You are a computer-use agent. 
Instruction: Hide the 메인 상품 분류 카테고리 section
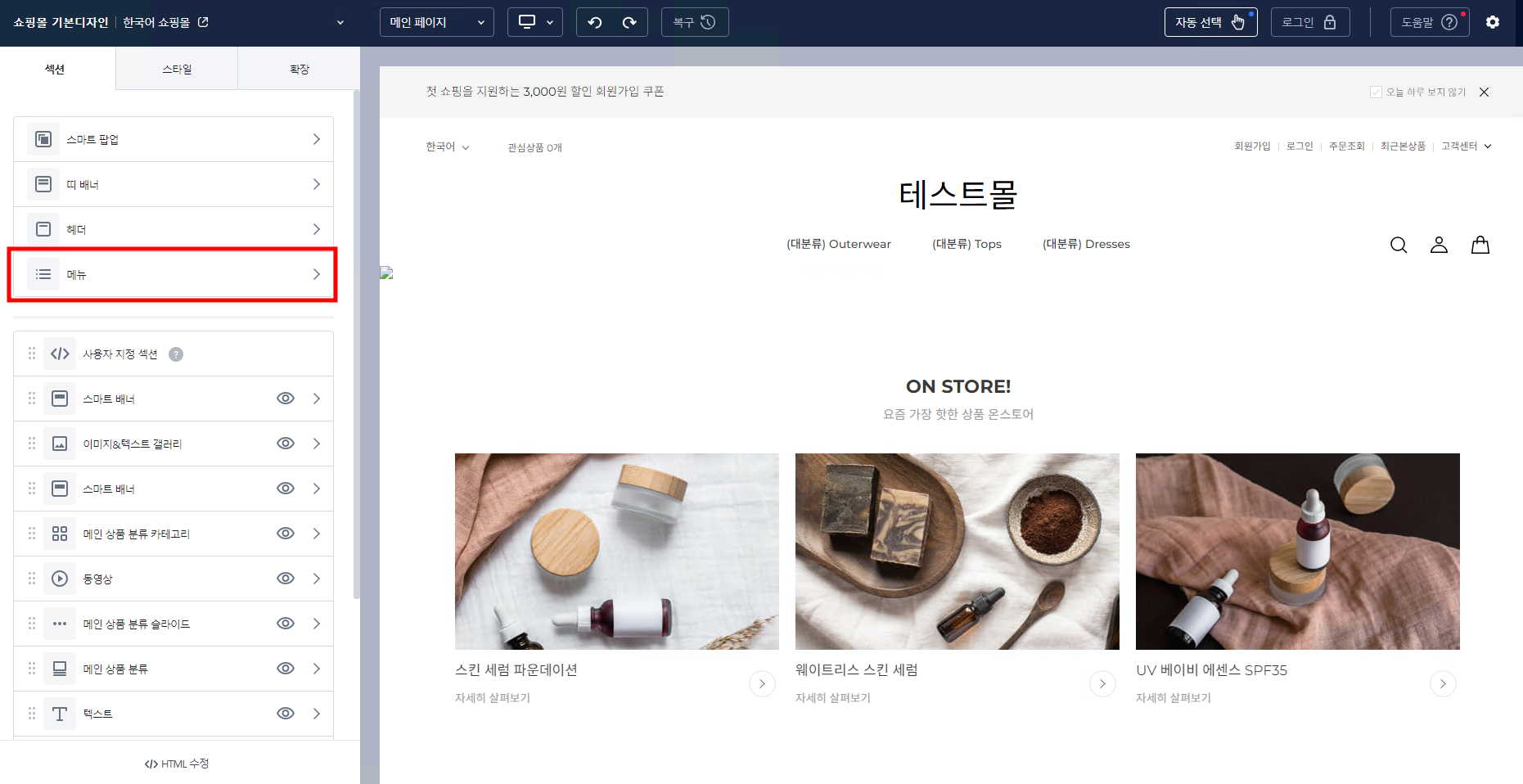(286, 534)
